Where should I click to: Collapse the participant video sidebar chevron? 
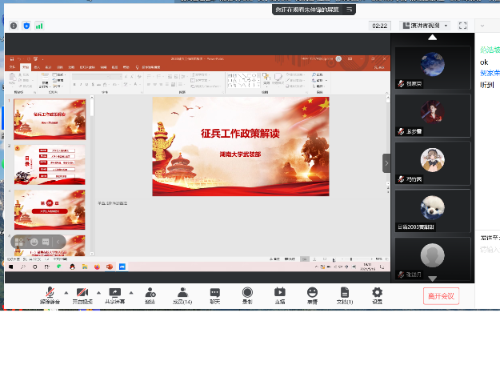point(386,163)
